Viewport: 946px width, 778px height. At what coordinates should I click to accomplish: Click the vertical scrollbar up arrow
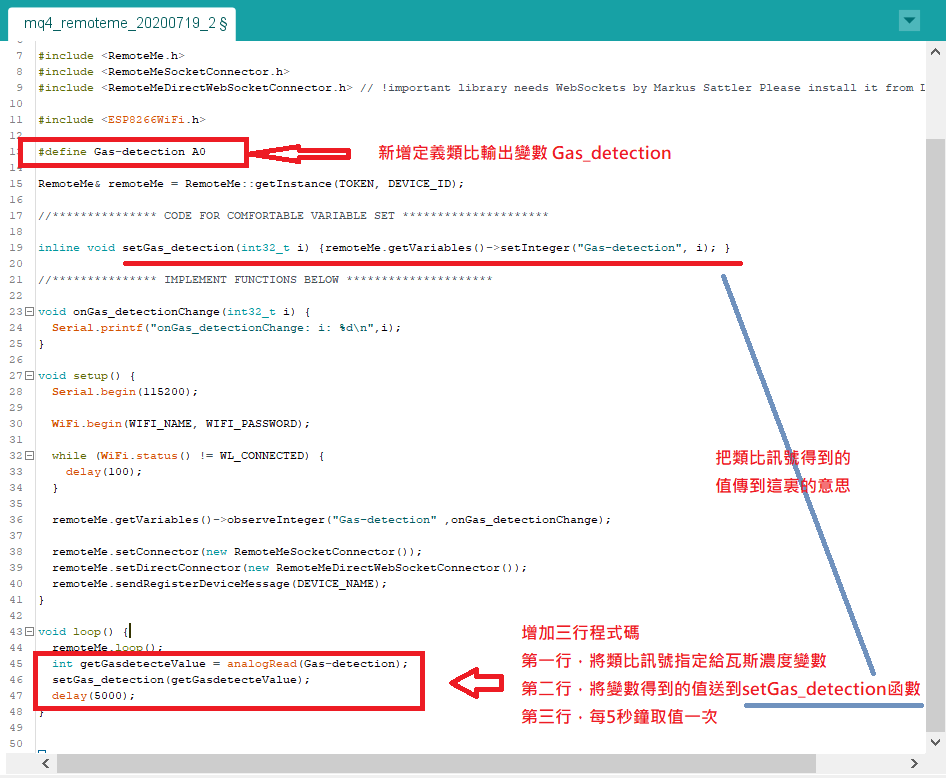click(935, 52)
